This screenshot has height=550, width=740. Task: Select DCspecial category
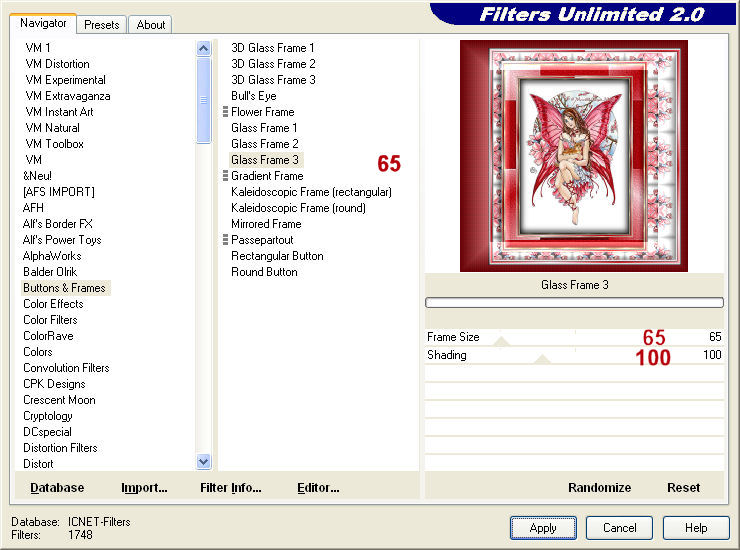click(x=47, y=432)
